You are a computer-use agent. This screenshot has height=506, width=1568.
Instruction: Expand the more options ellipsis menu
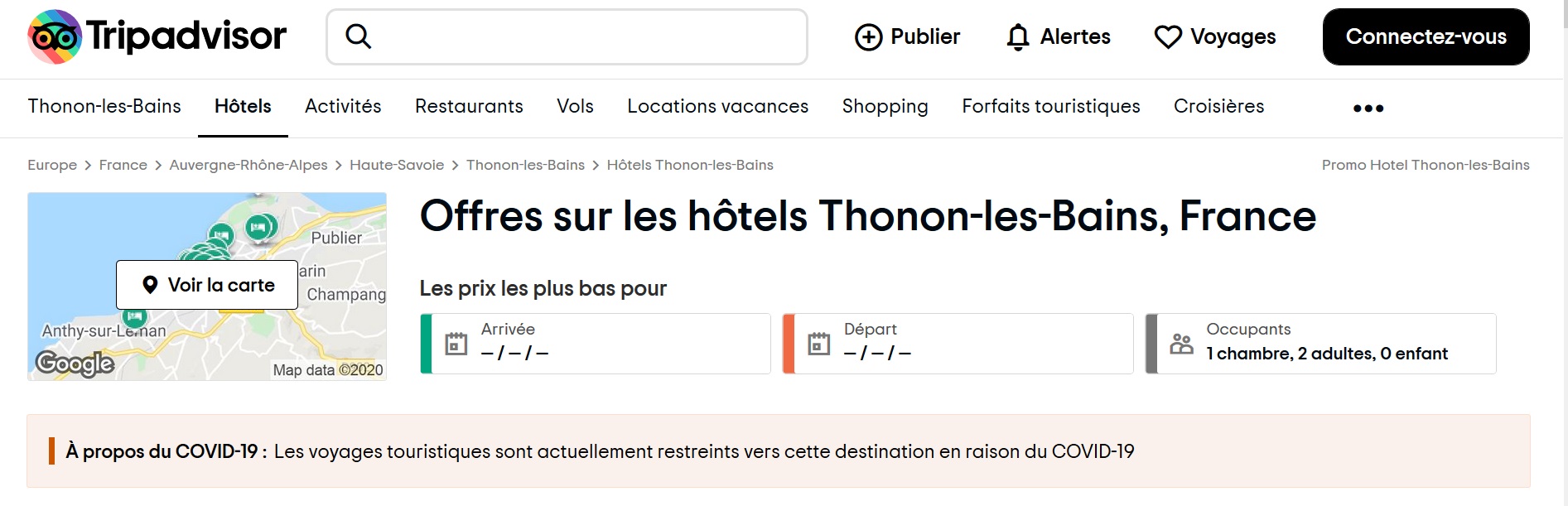pos(1368,108)
